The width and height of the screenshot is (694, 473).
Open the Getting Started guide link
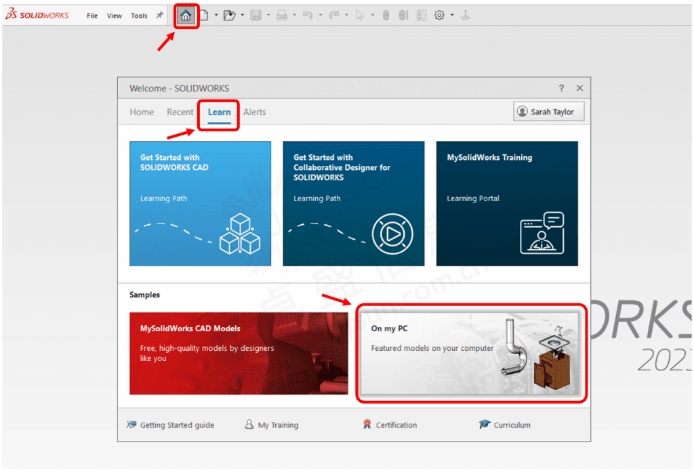[170, 425]
